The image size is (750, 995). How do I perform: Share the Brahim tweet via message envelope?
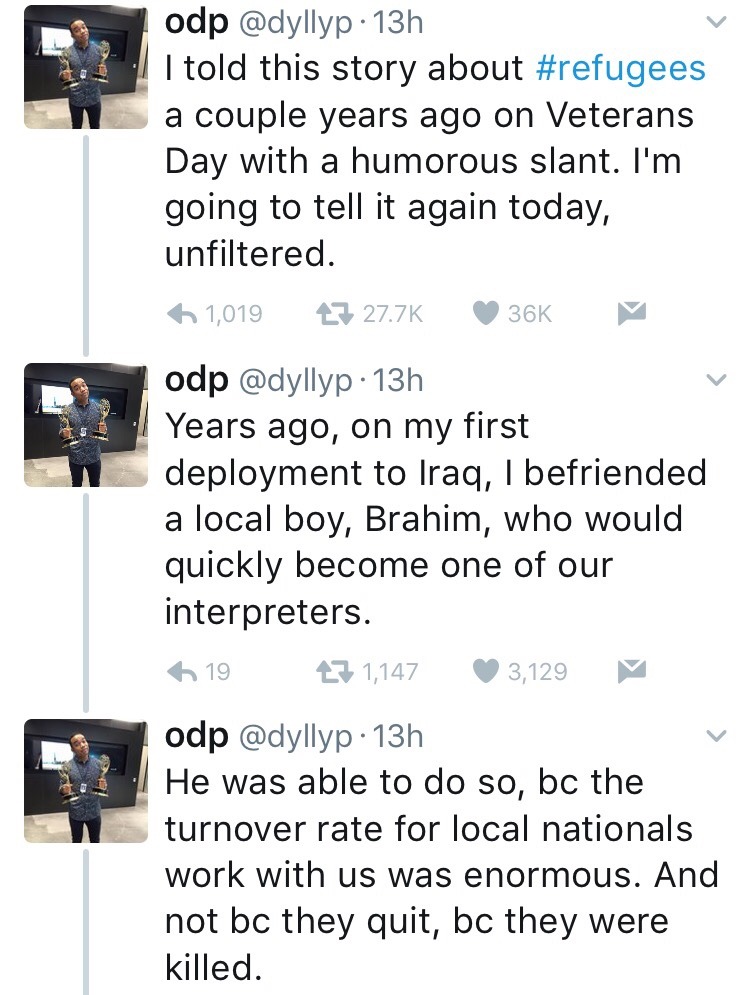630,672
